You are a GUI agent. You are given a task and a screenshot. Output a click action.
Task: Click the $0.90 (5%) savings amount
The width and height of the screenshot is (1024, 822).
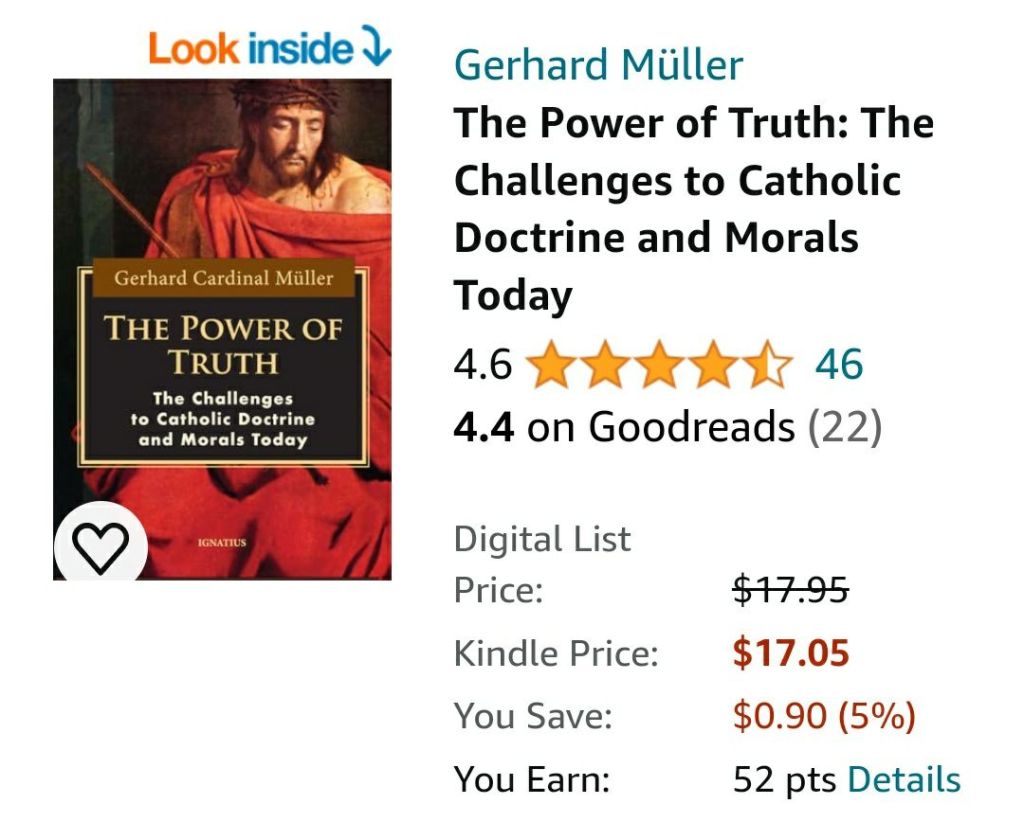click(824, 716)
